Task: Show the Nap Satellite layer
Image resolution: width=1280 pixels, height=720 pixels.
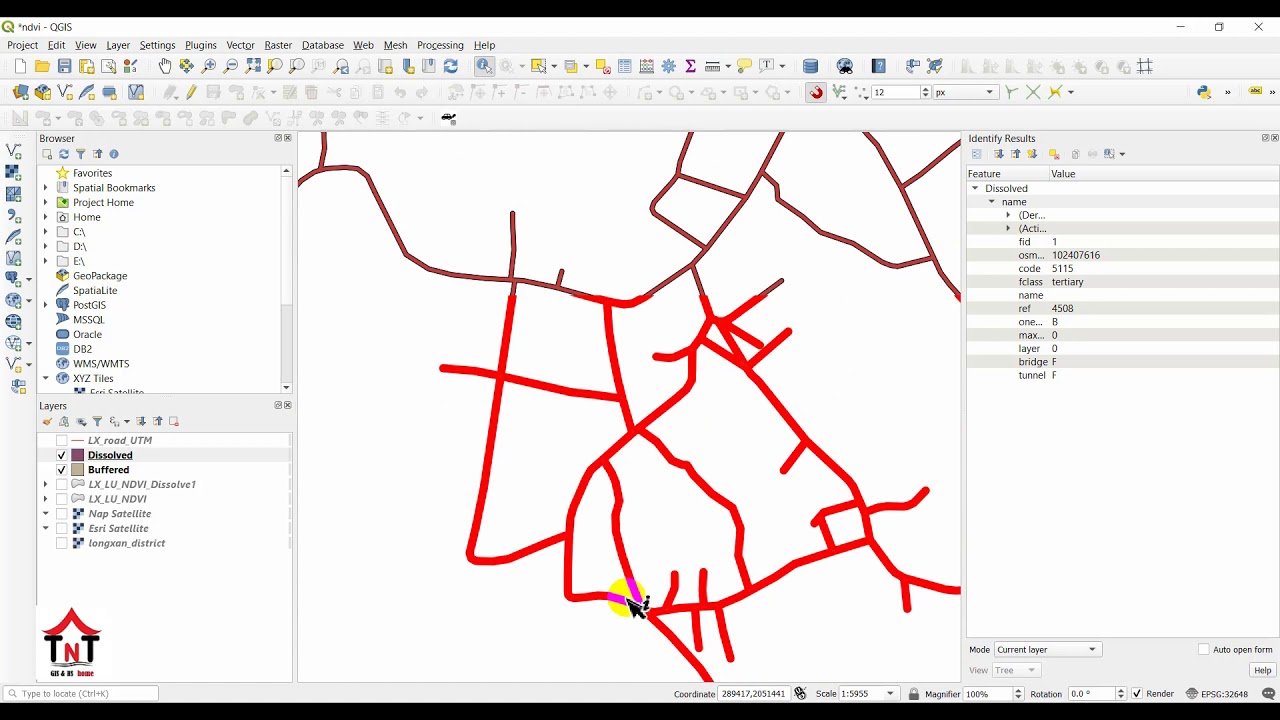Action: pos(62,514)
